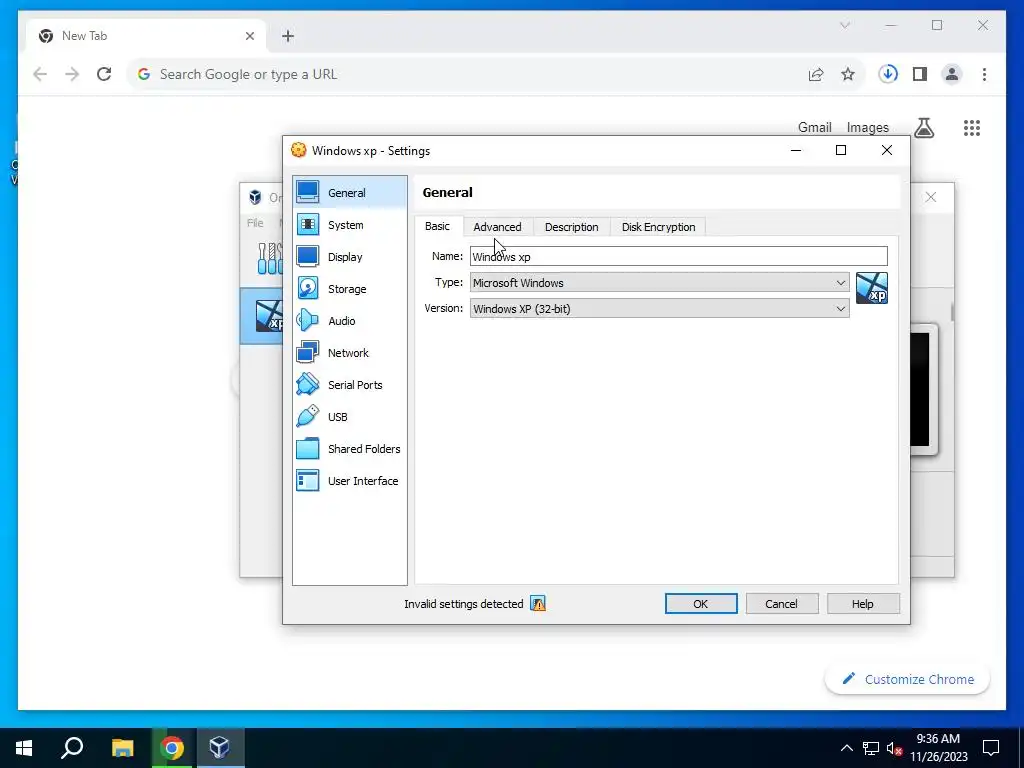Open the Network settings icon
The width and height of the screenshot is (1024, 768).
click(x=308, y=352)
